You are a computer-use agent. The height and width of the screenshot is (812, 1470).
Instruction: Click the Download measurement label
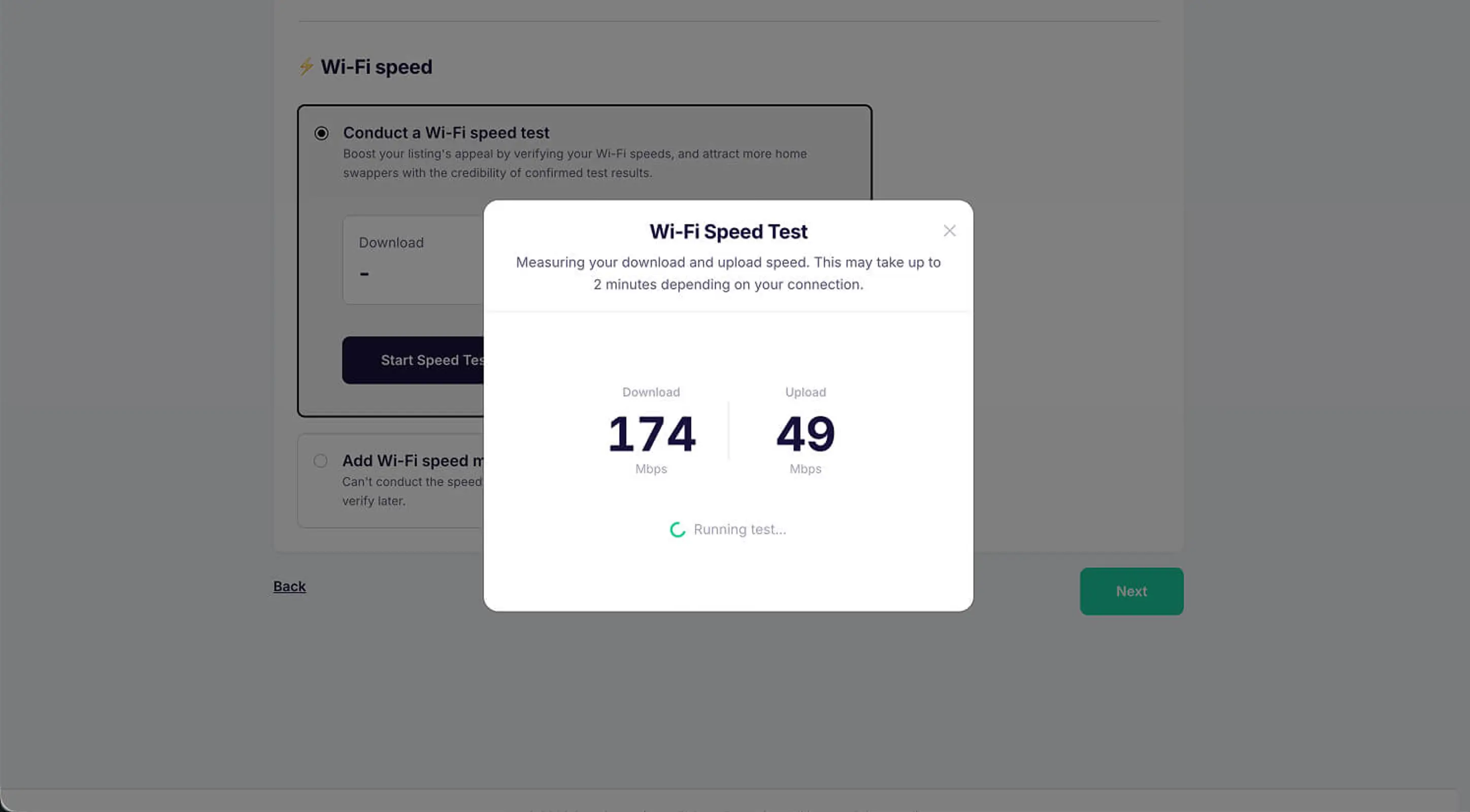[651, 392]
